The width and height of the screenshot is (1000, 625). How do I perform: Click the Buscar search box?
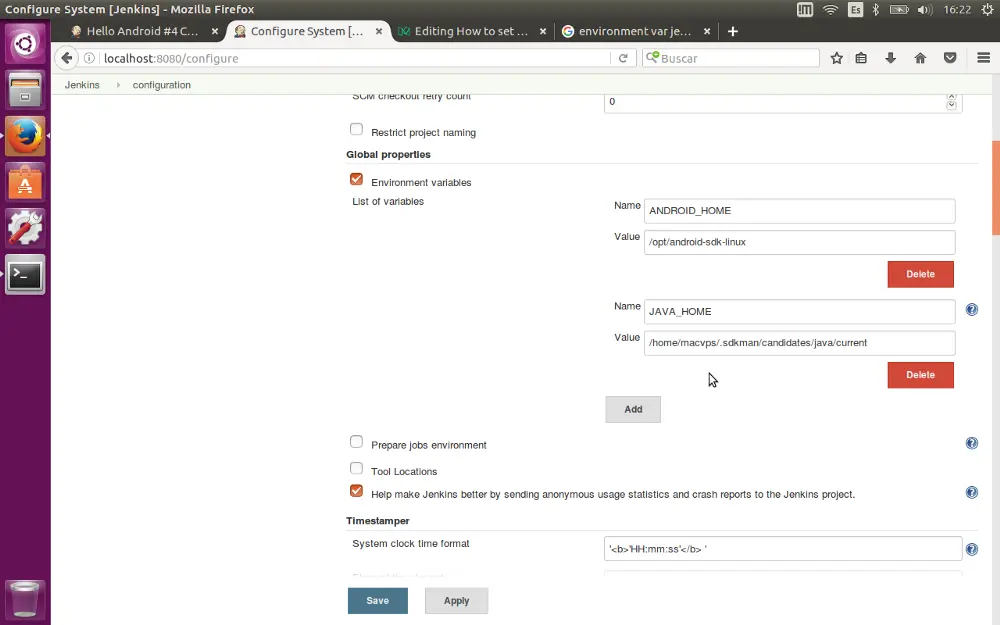tap(731, 58)
